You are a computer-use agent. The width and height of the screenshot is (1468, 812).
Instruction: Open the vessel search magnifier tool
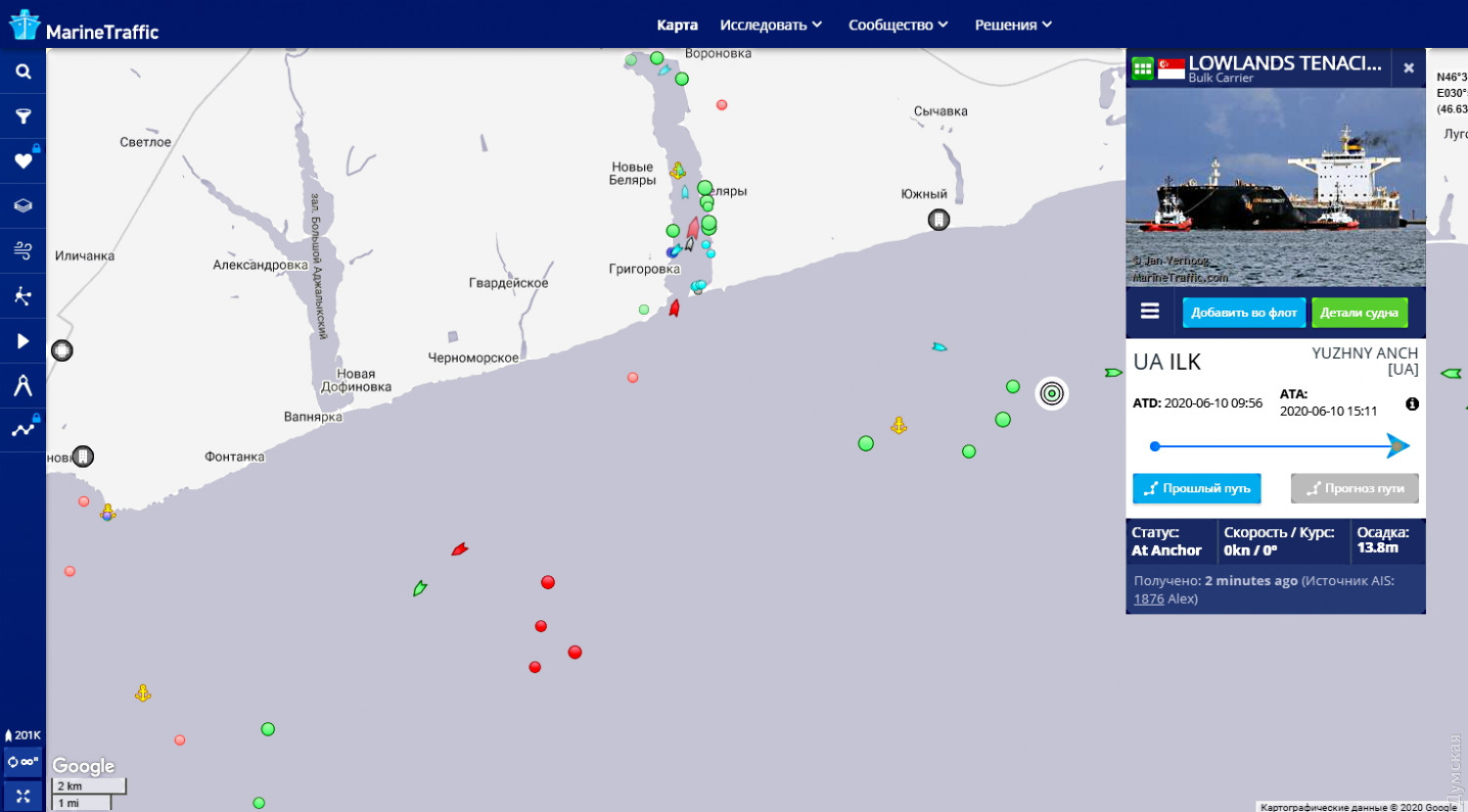tap(23, 71)
